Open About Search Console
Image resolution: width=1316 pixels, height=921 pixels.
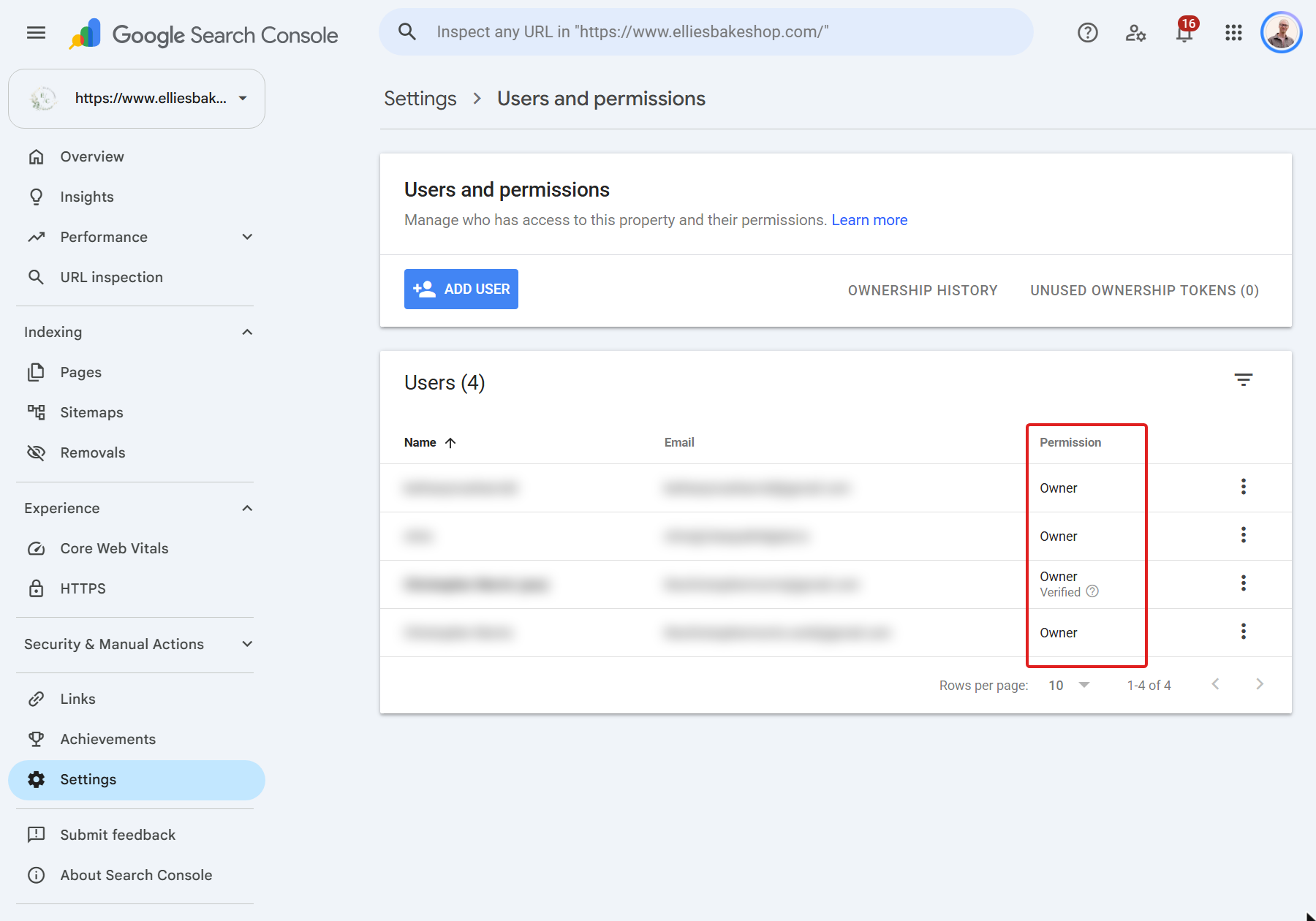pos(137,875)
